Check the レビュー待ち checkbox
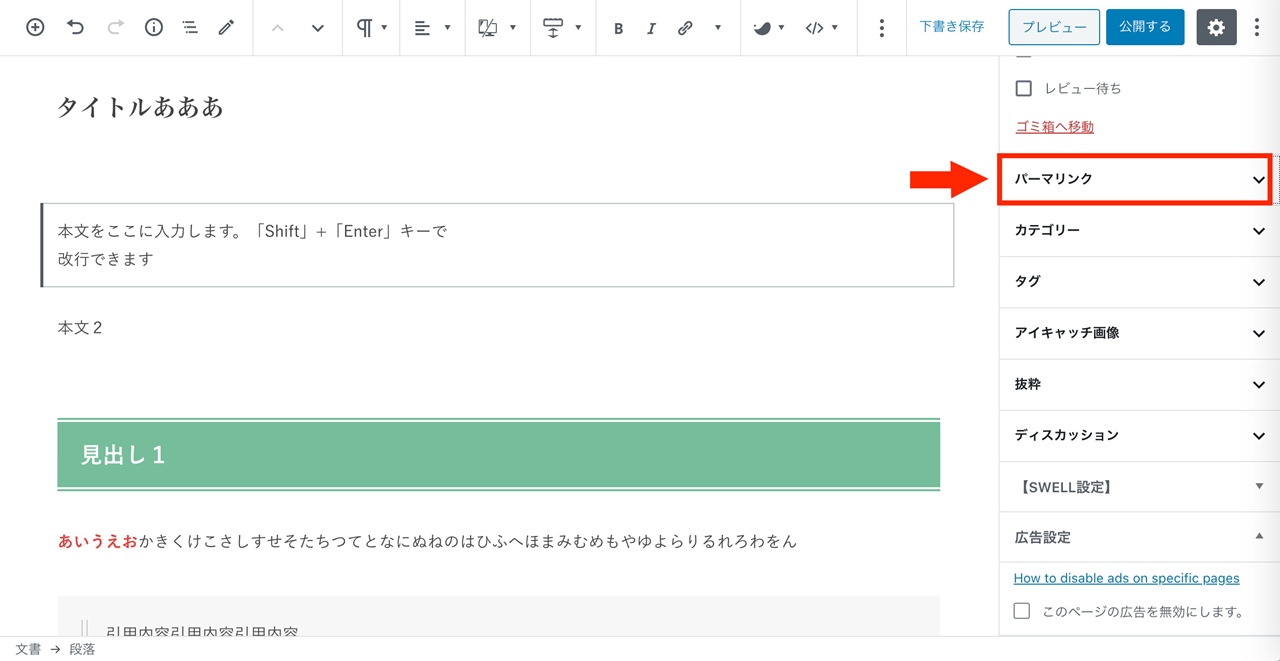The width and height of the screenshot is (1280, 661). coord(1023,88)
